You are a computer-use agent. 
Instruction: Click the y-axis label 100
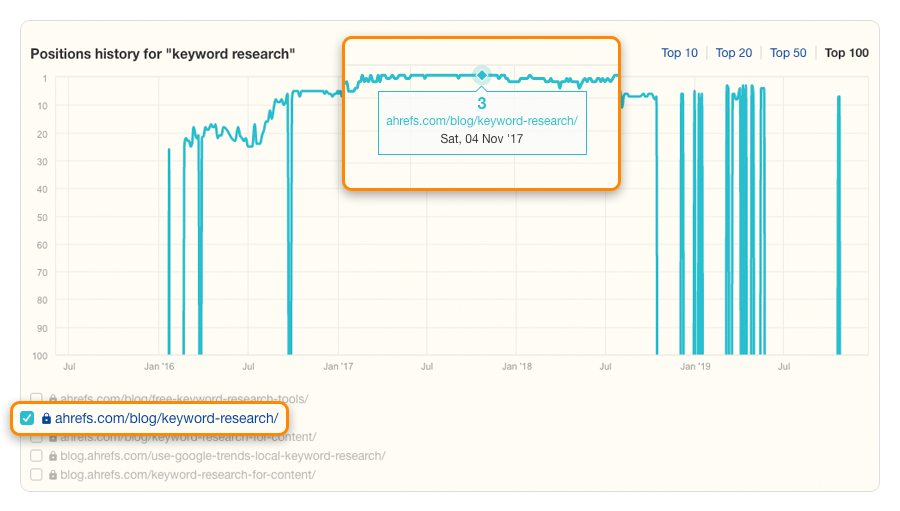(x=40, y=356)
